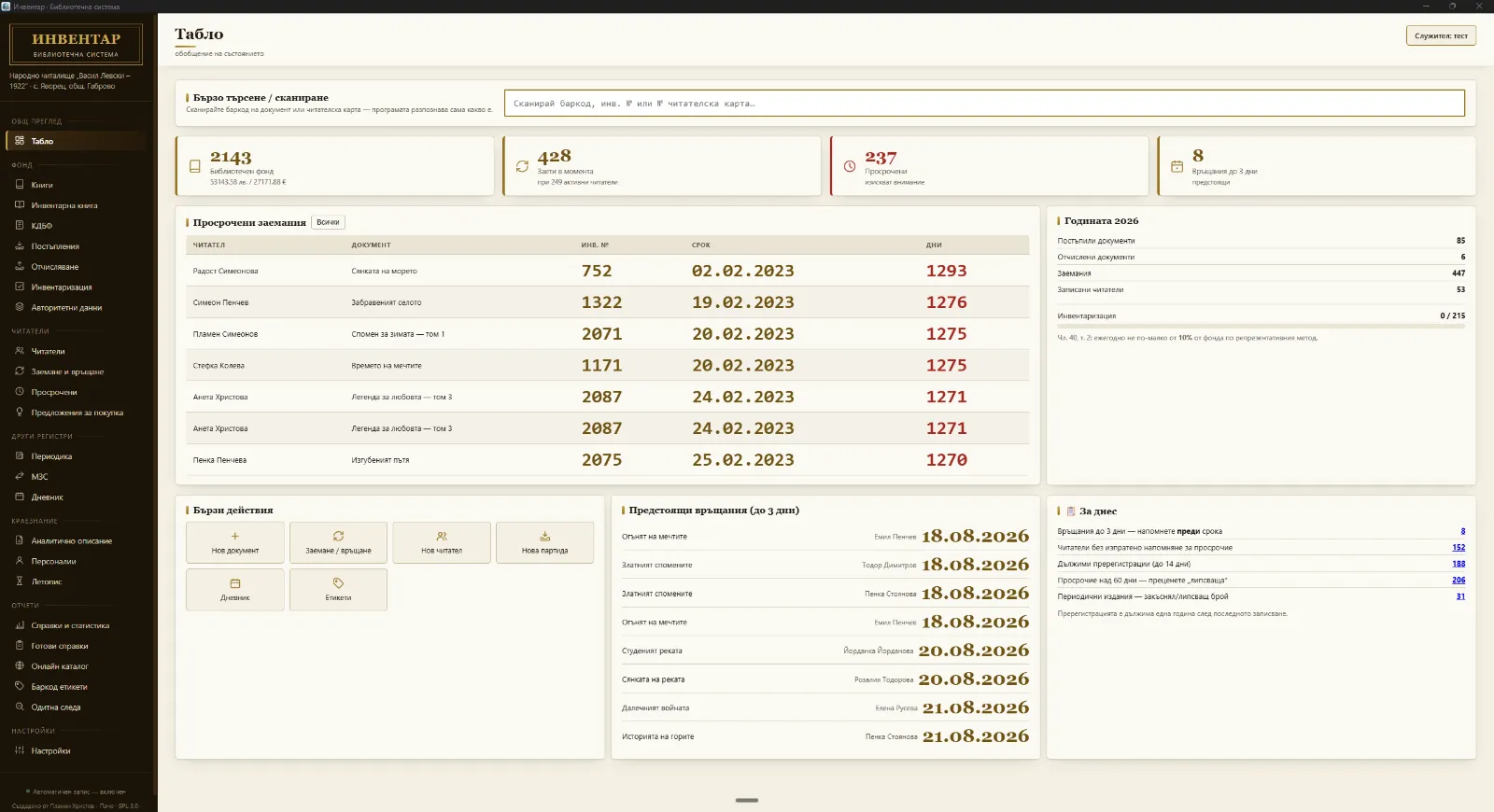Click inventory number 2071 in overdue table
Viewport: 1494px width, 812px height.
[601, 334]
